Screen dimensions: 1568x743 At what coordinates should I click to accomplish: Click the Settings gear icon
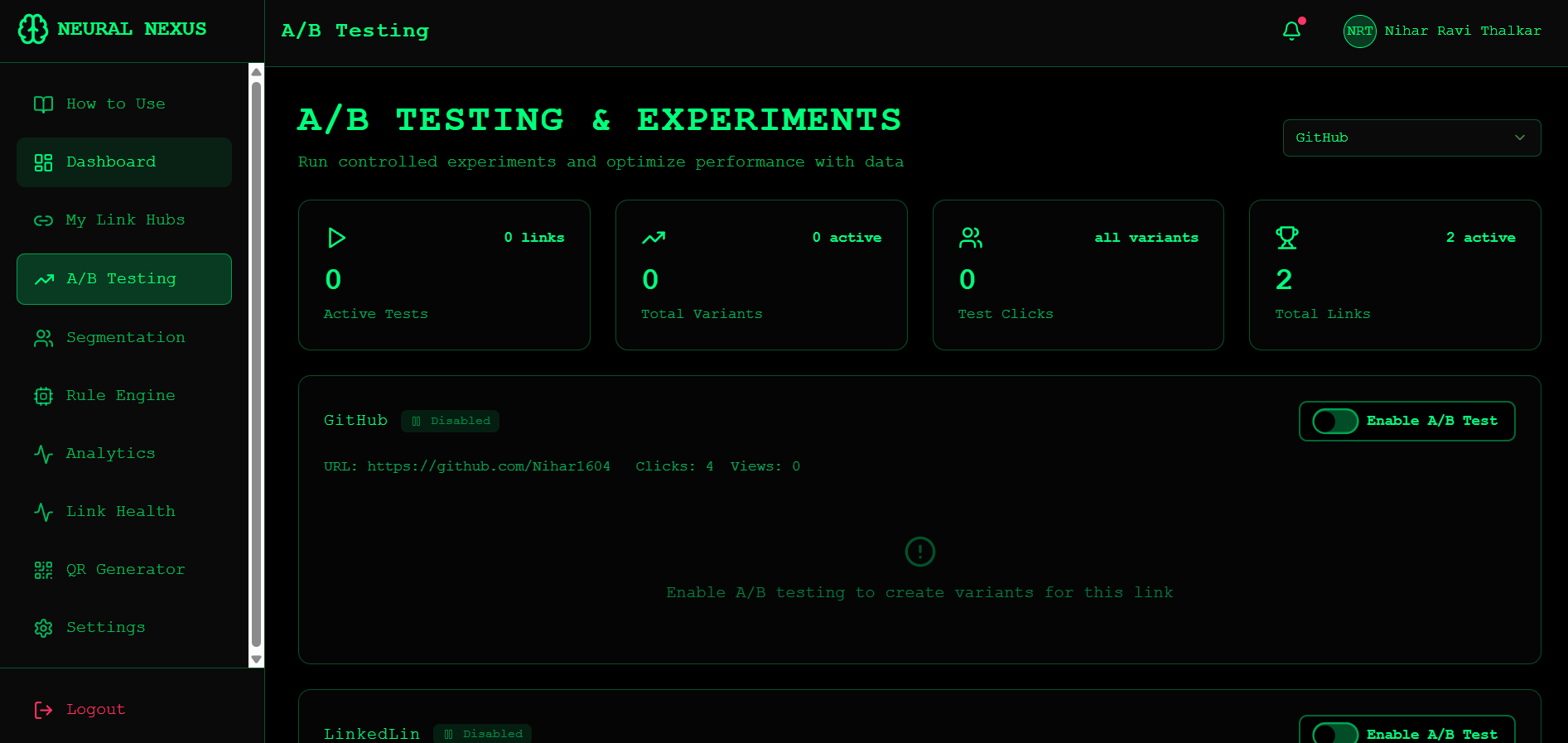coord(43,628)
